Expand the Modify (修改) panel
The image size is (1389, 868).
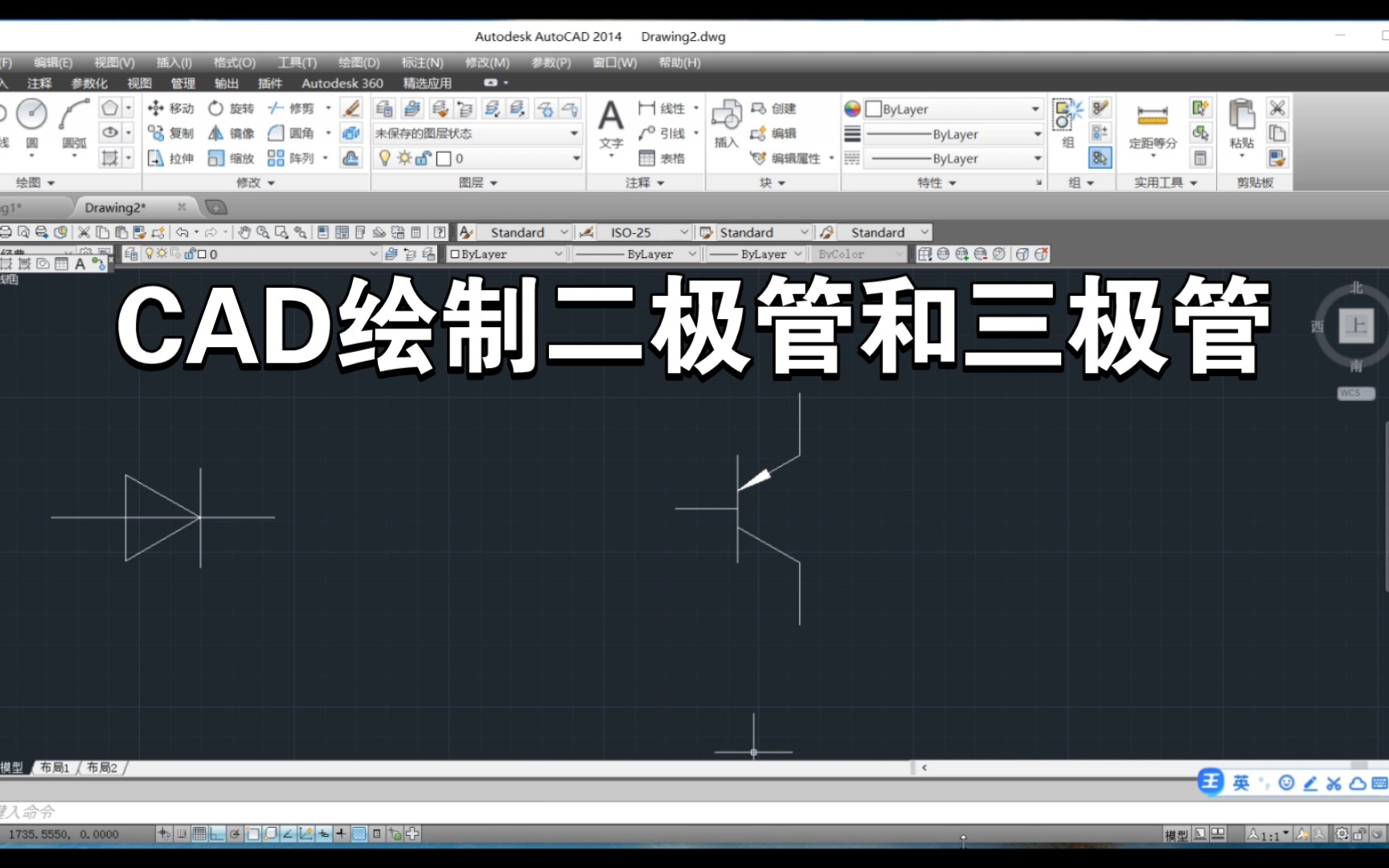256,183
